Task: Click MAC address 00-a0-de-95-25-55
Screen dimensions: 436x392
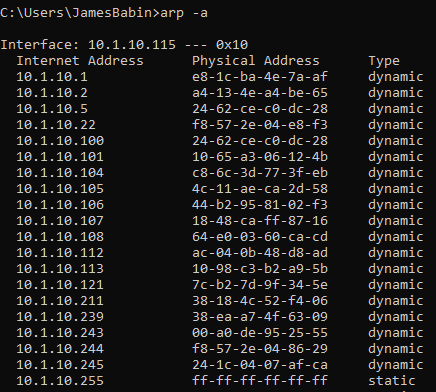Action: click(260, 333)
